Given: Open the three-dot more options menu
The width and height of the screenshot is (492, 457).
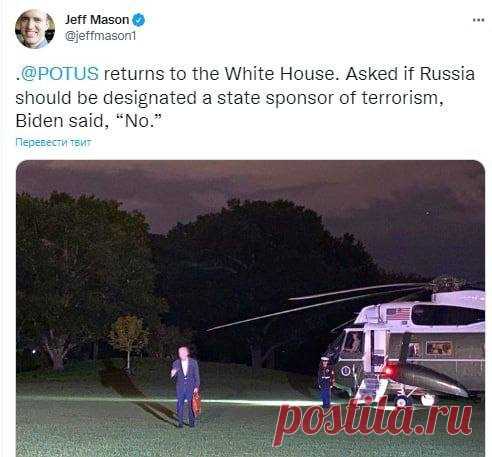Looking at the screenshot, I should click(x=478, y=20).
